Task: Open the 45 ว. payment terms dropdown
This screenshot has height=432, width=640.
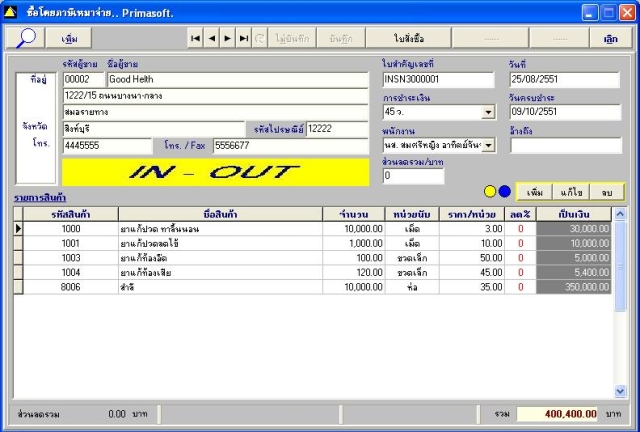Action: point(488,112)
